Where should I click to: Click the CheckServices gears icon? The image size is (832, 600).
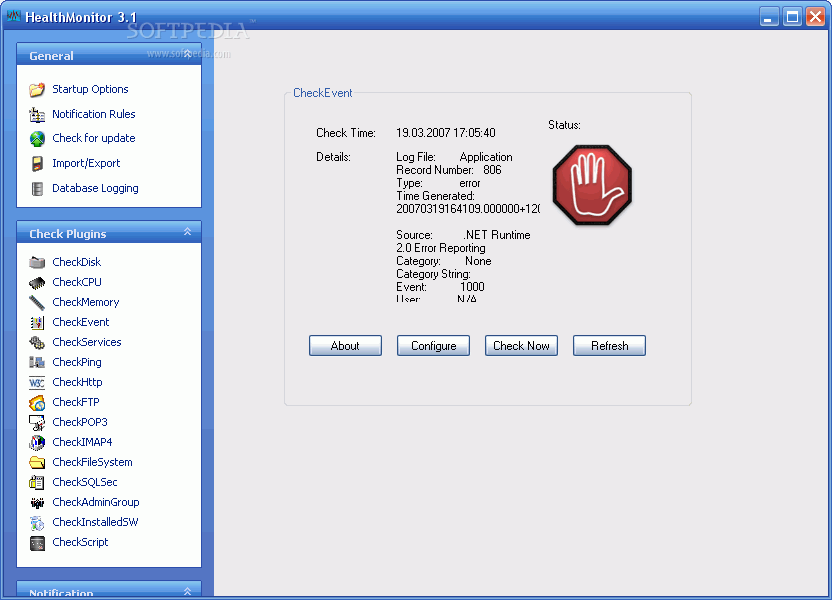[x=37, y=343]
